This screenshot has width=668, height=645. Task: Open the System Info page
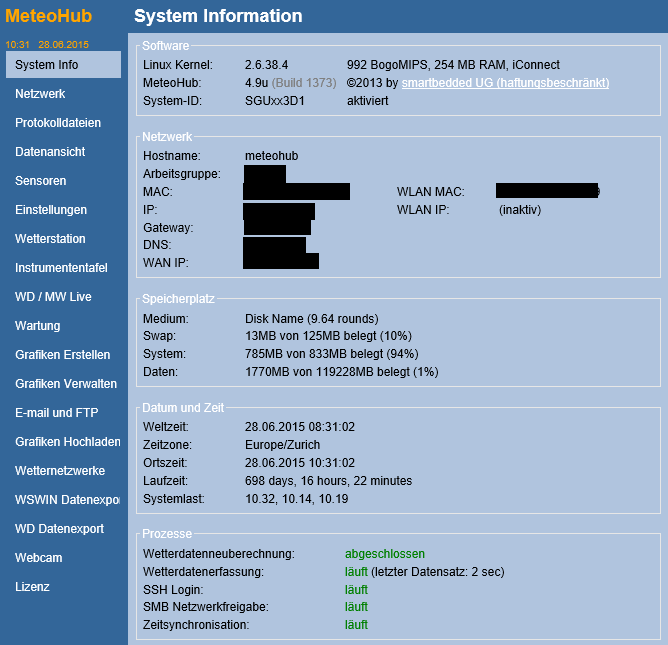(47, 65)
